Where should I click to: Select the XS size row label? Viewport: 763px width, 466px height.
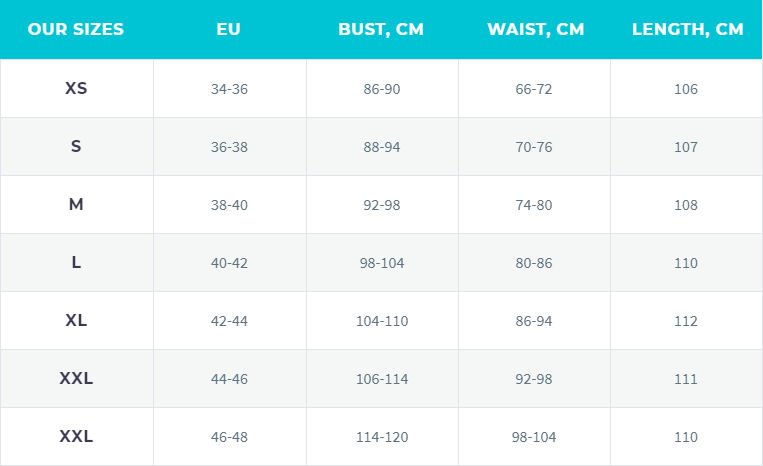coord(76,88)
